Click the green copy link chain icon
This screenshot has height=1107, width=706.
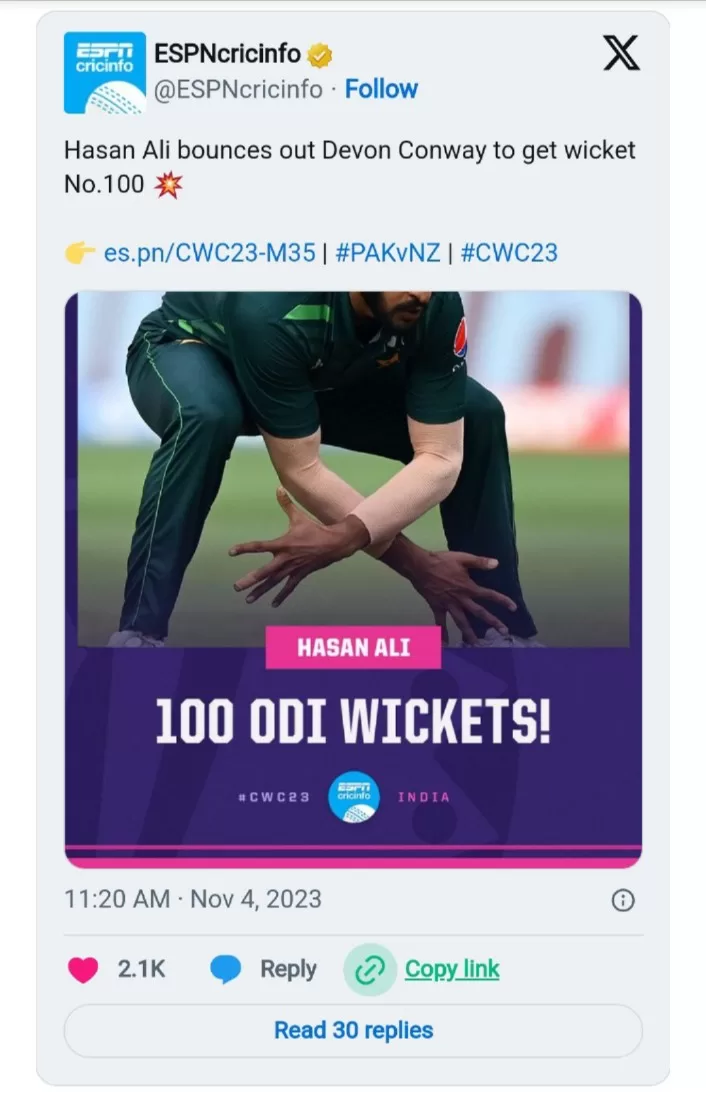tap(369, 970)
